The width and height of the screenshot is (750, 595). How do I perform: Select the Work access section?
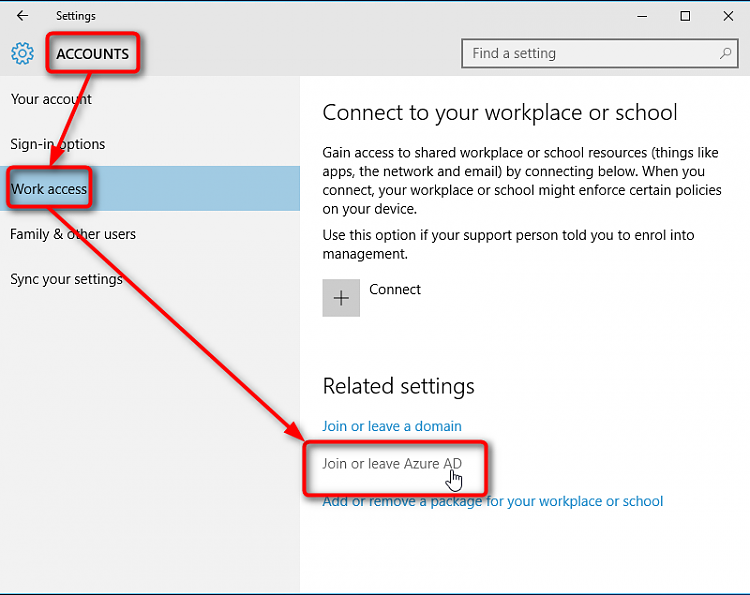click(150, 189)
